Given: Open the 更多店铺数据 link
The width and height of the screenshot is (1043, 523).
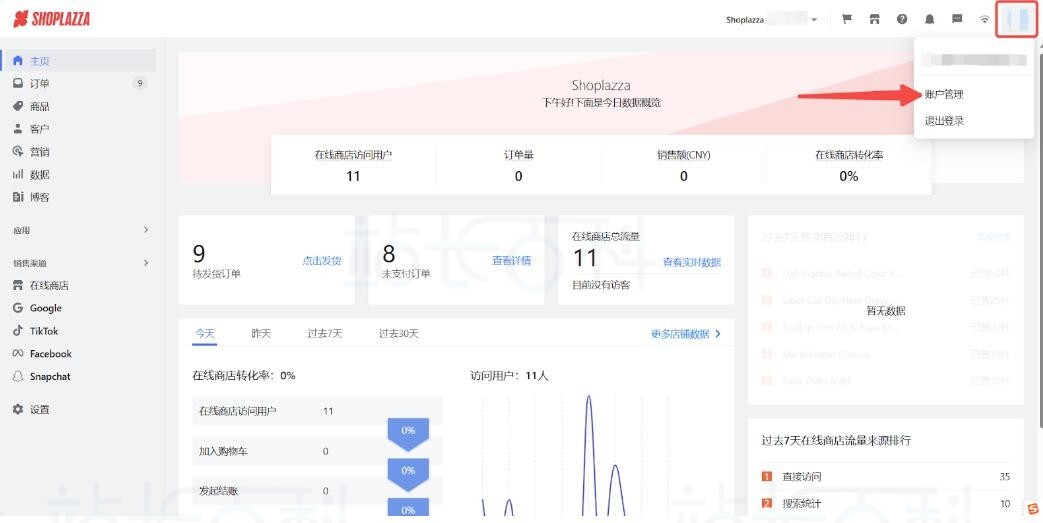Looking at the screenshot, I should 686,334.
